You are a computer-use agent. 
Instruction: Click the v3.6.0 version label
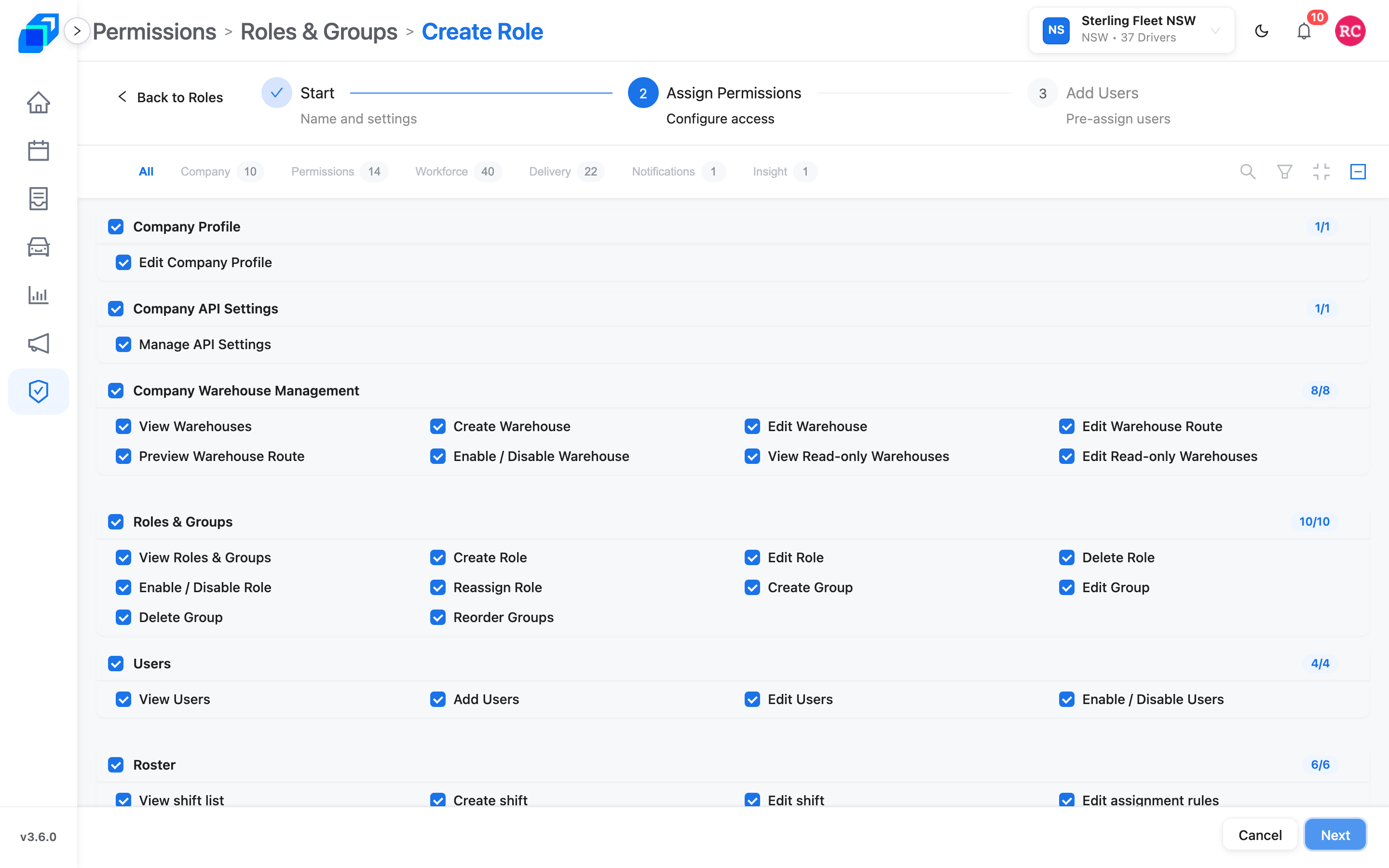(39, 837)
